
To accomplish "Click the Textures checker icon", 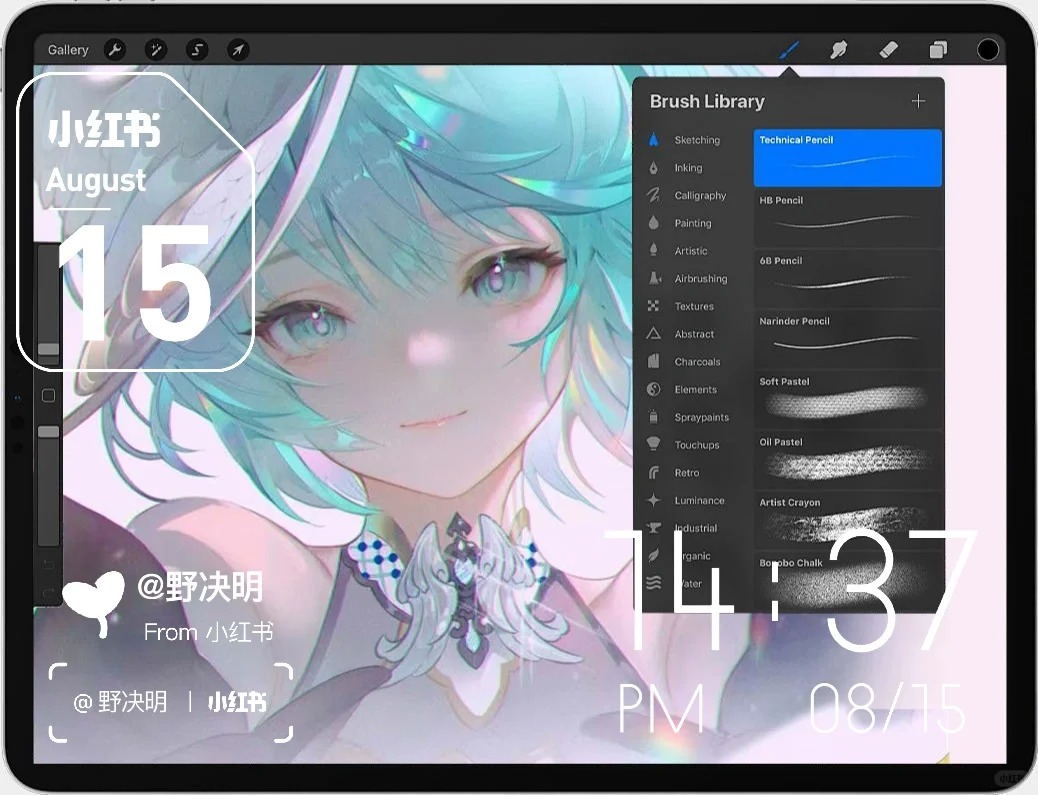I will [653, 306].
